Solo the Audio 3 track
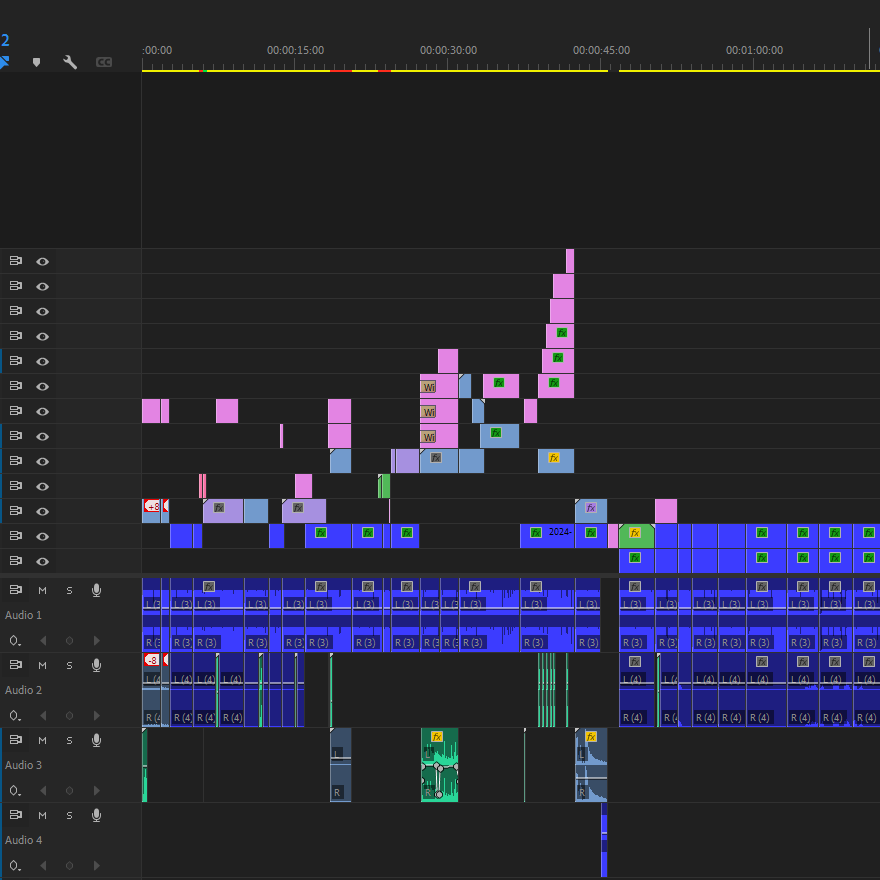 [70, 740]
